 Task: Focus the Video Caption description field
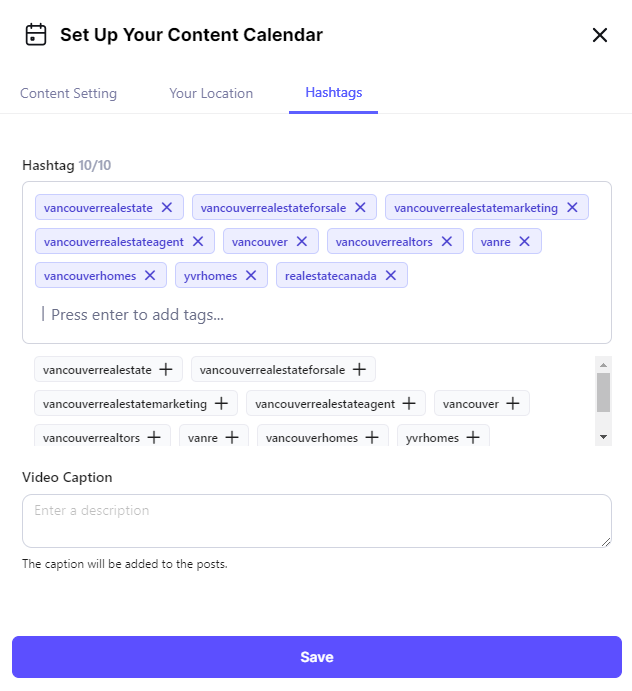point(316,521)
